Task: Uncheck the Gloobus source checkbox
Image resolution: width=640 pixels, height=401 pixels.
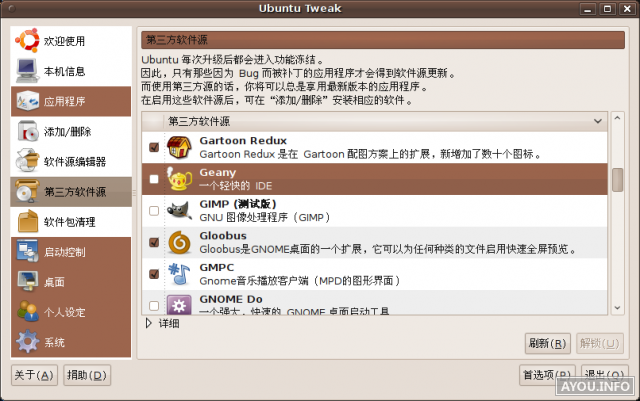Action: point(154,242)
